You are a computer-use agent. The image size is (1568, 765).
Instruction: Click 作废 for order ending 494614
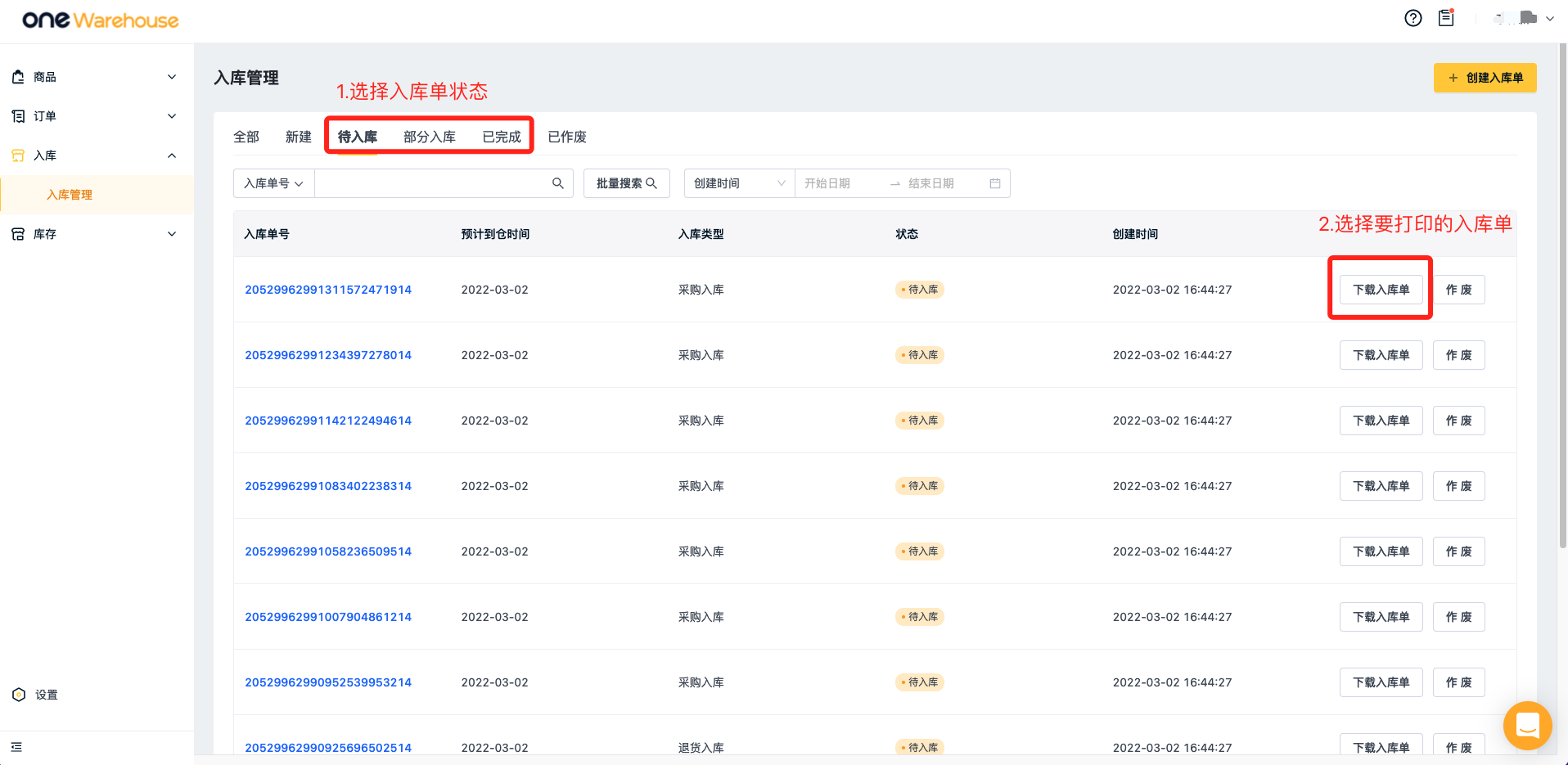1458,421
